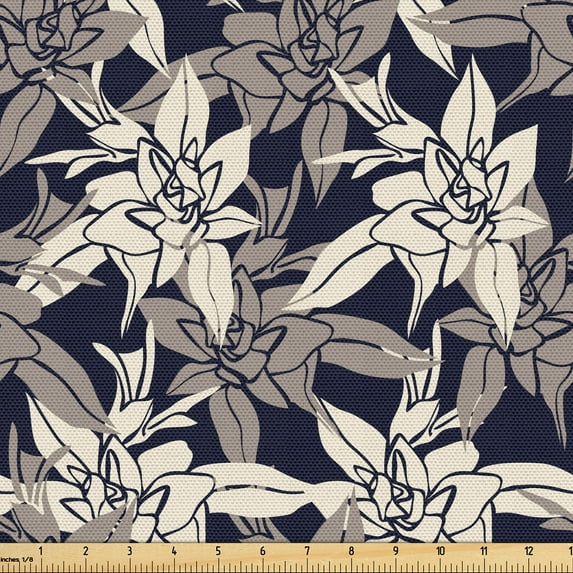Click the number 3 on the ruler

coord(129,551)
